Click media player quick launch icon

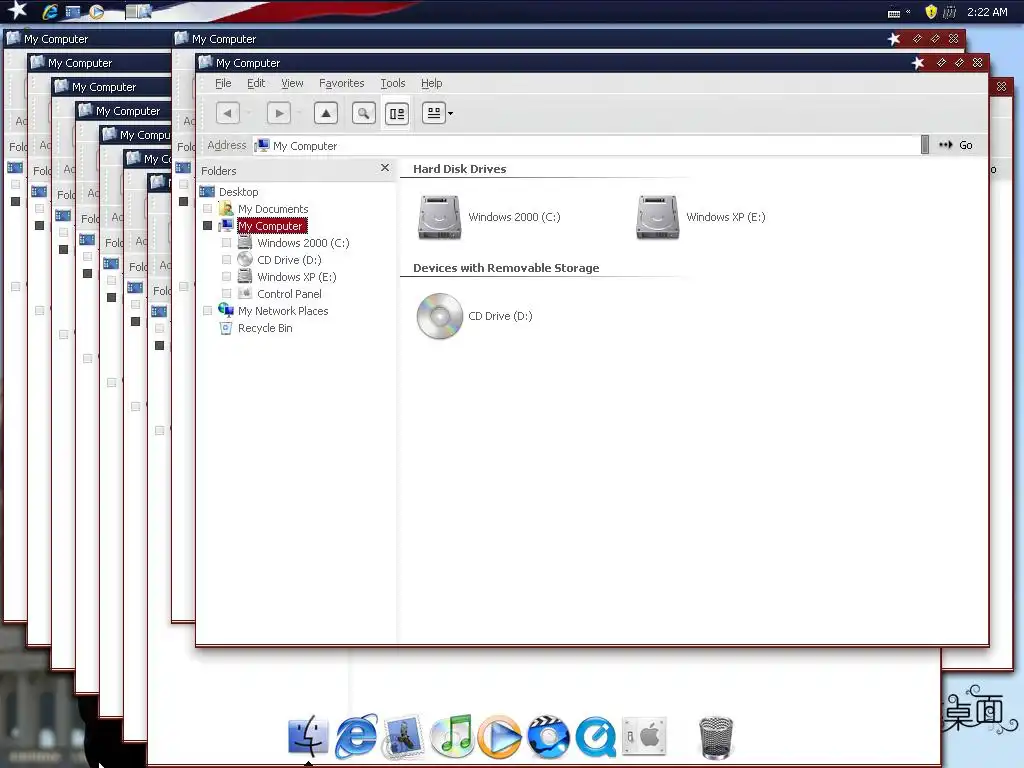(96, 12)
